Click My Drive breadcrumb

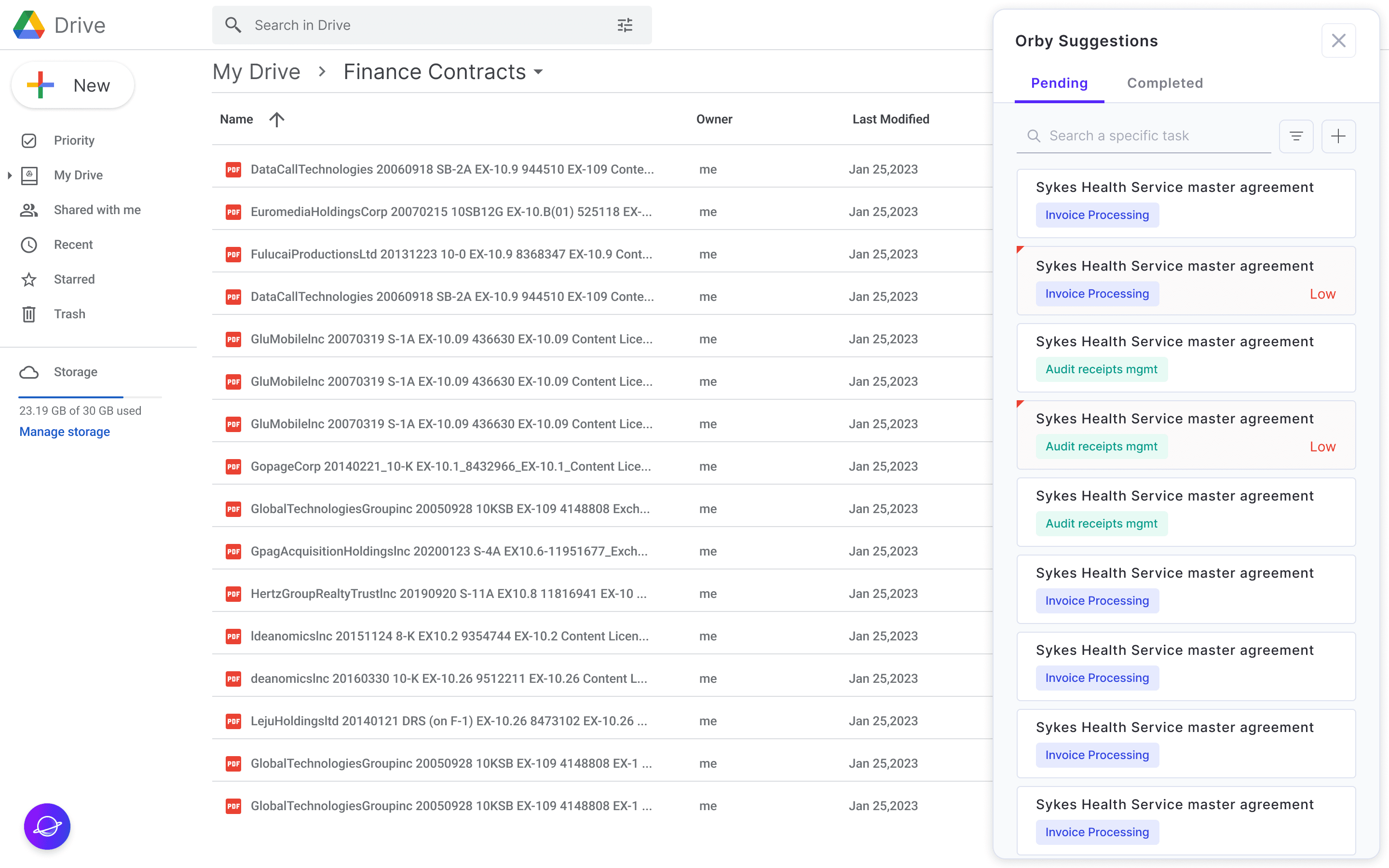pyautogui.click(x=257, y=72)
